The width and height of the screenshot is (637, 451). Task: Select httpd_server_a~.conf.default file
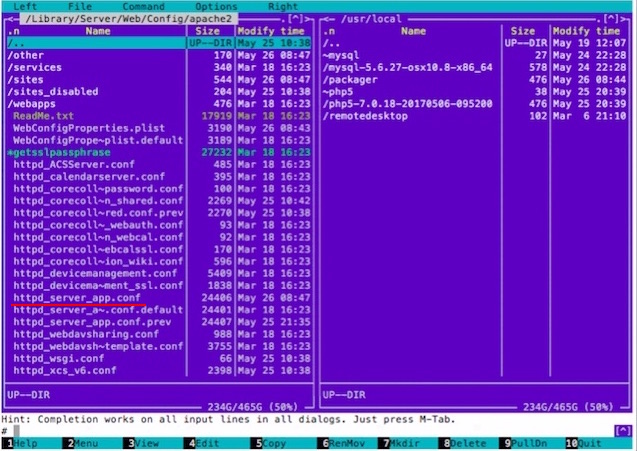(x=159, y=310)
